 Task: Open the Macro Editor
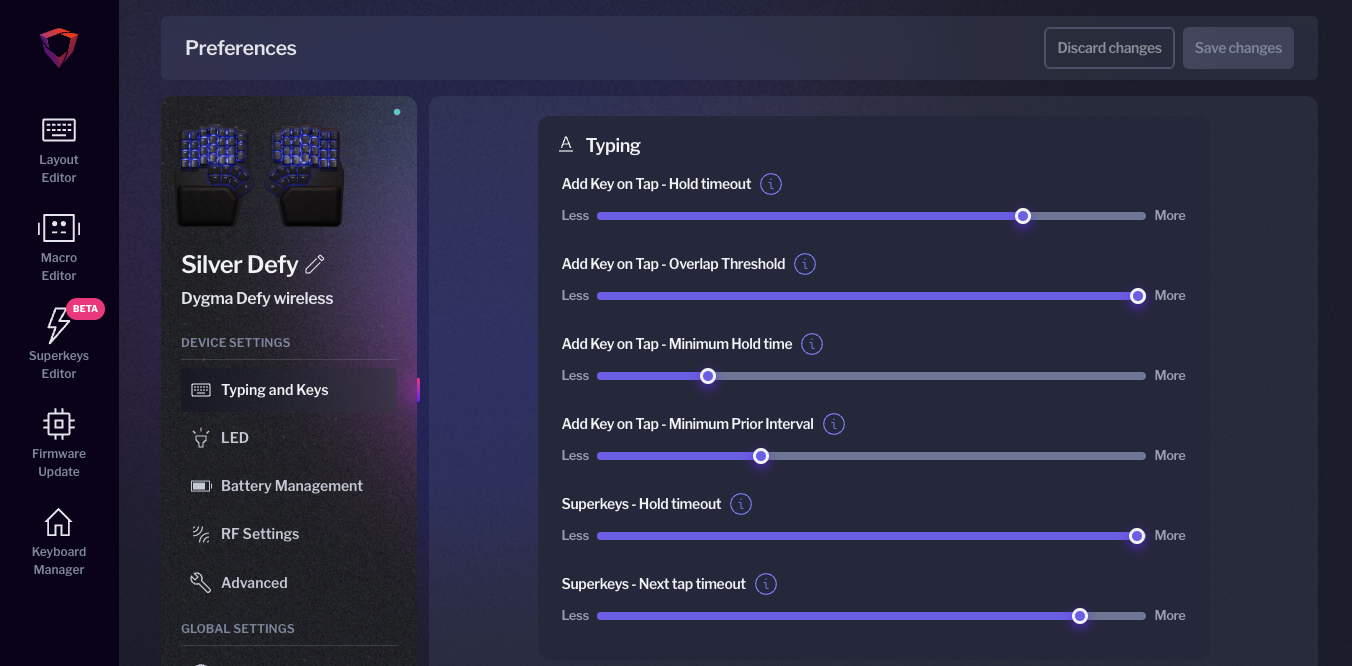tap(59, 248)
